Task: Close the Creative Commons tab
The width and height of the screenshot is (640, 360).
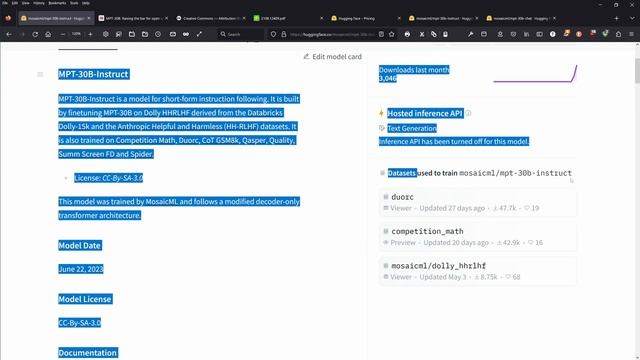Action: click(x=244, y=18)
